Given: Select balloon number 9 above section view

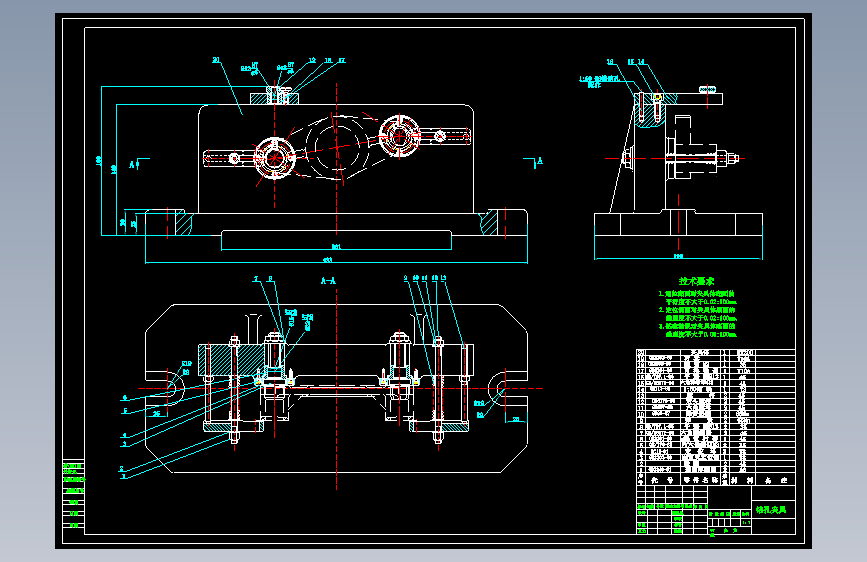Looking at the screenshot, I should (x=405, y=278).
